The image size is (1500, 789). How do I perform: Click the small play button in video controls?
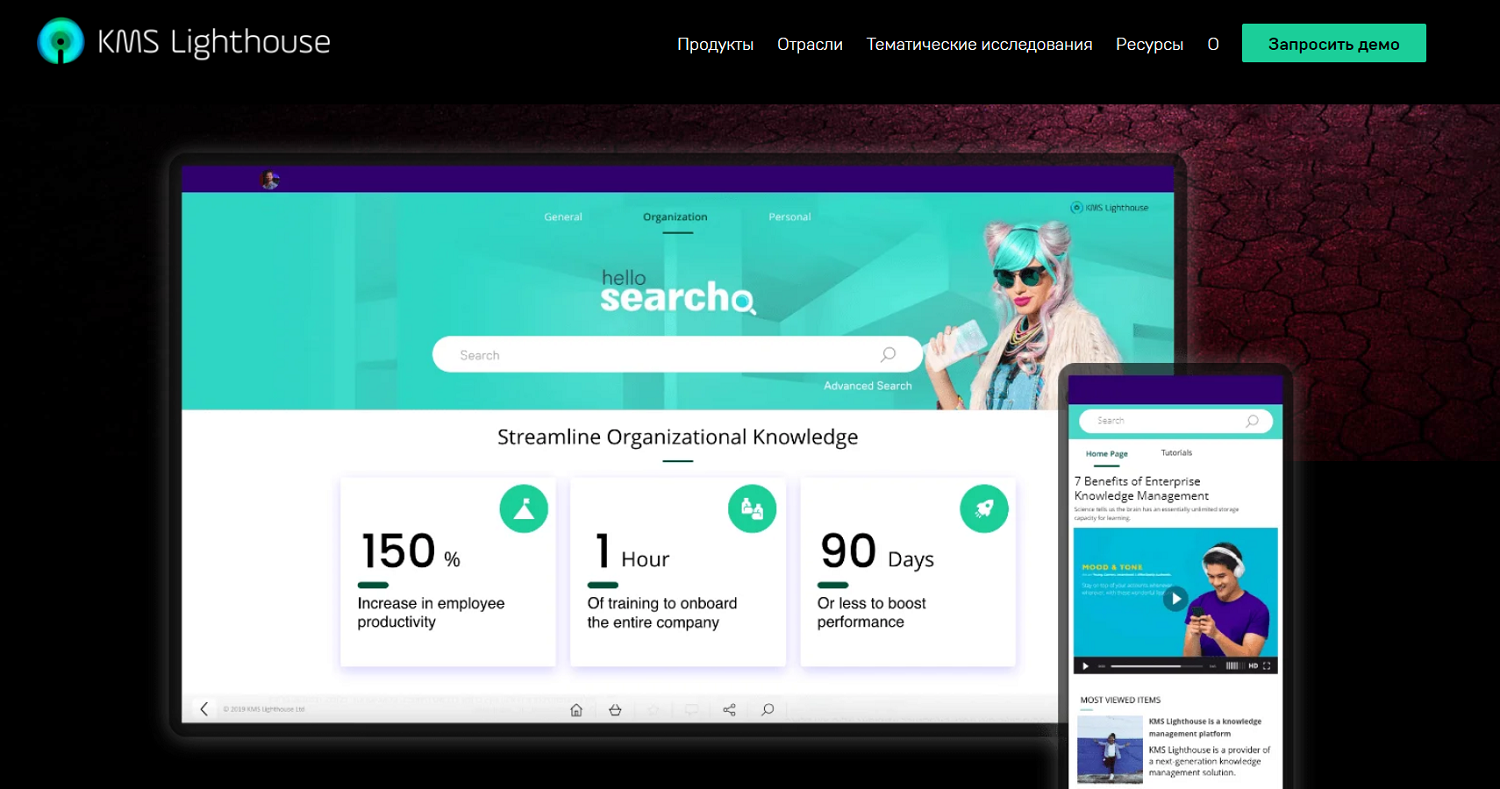point(1084,665)
